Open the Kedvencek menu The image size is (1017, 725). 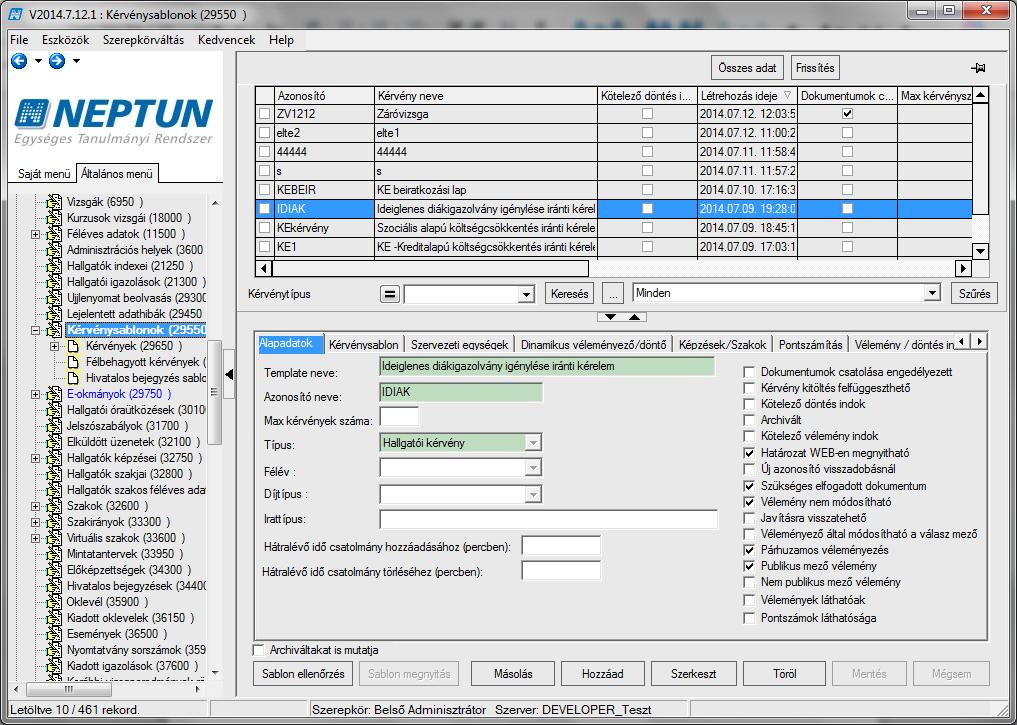tap(226, 40)
